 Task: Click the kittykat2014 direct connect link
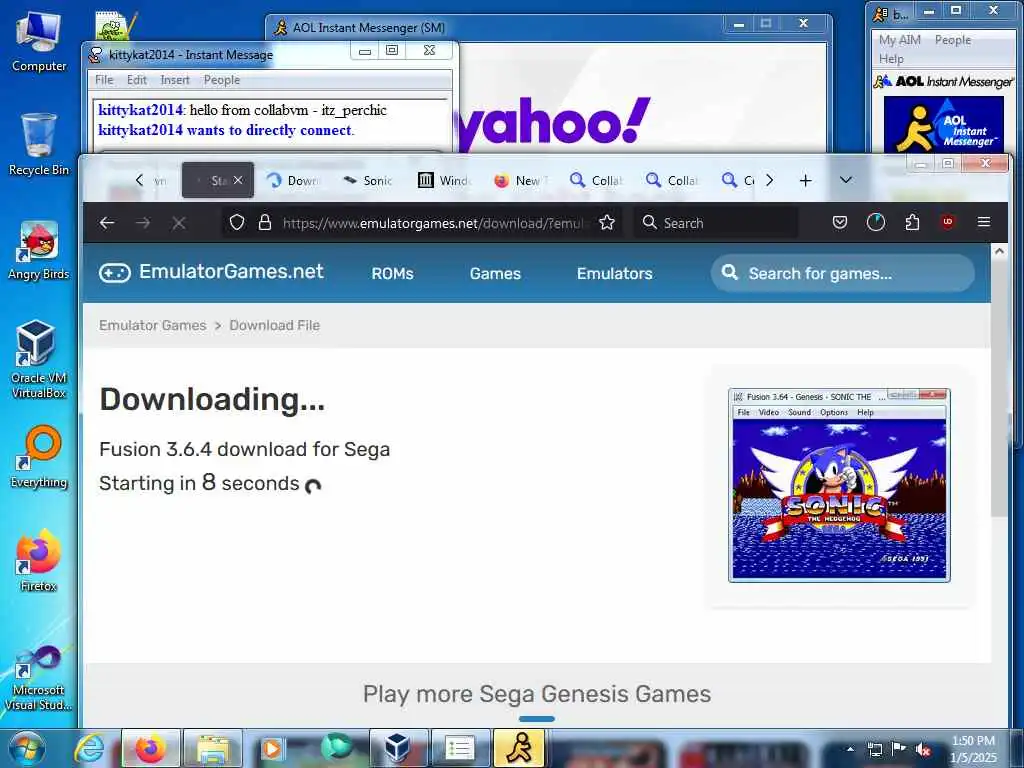click(x=226, y=130)
